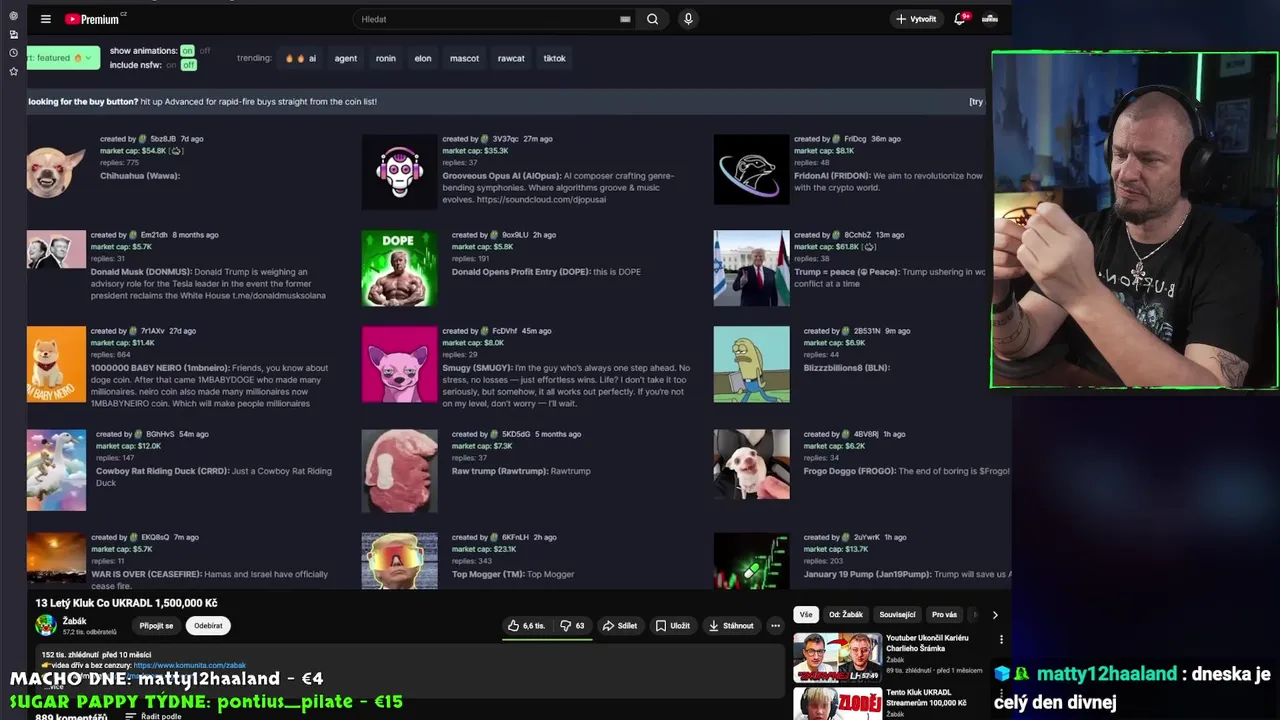The height and width of the screenshot is (720, 1280).
Task: Open Youtuber Ukončil Kariéru video thumbnail
Action: [838, 657]
